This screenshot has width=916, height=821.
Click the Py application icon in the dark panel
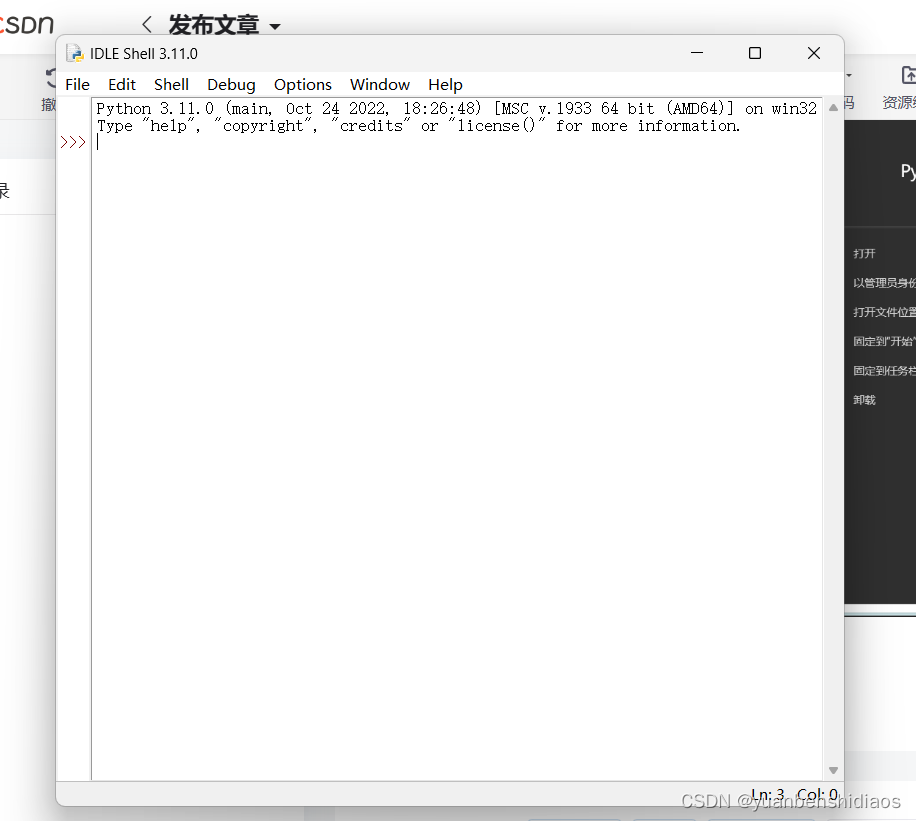click(x=908, y=172)
